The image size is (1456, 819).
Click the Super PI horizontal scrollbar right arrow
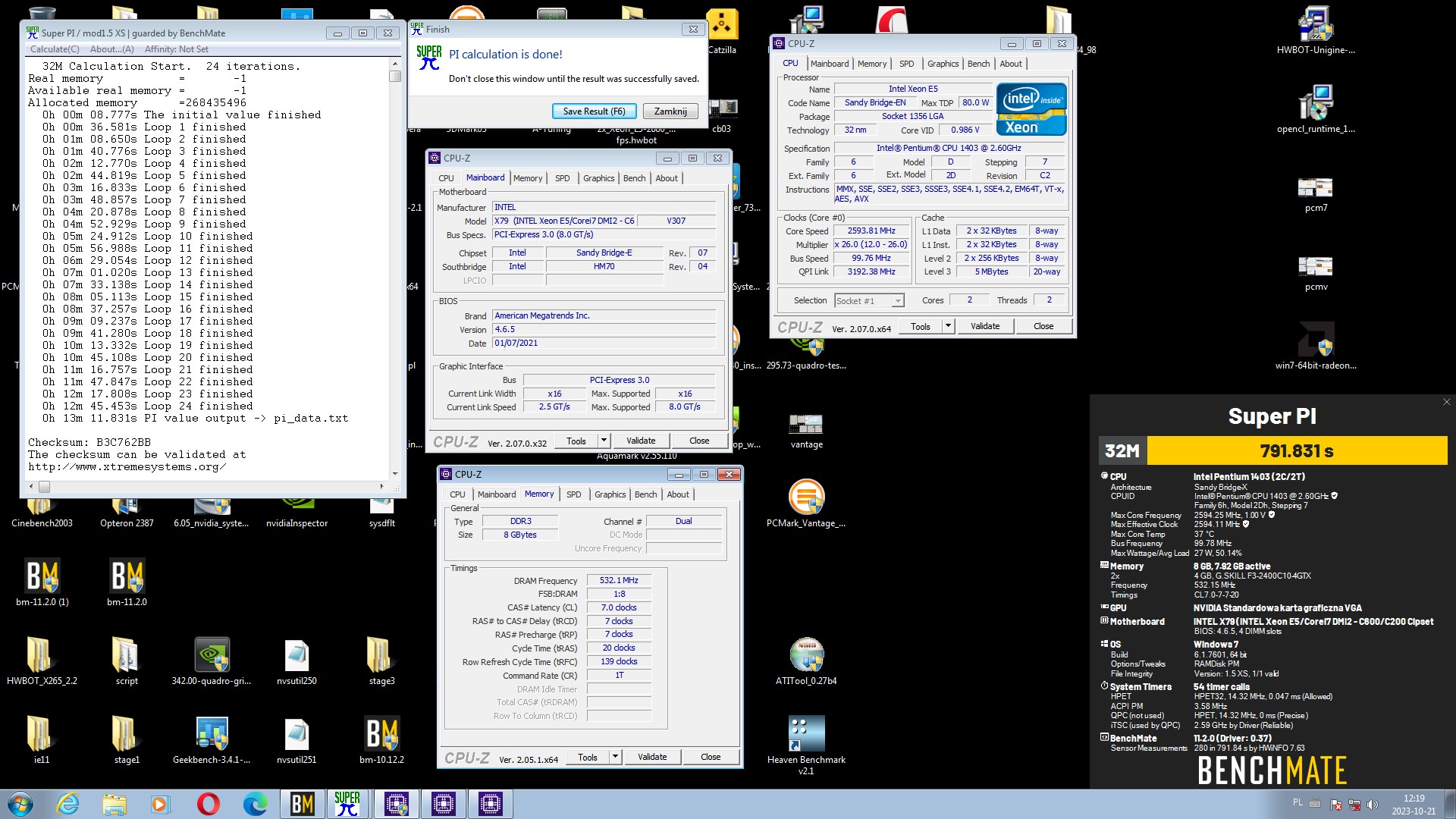click(x=381, y=486)
